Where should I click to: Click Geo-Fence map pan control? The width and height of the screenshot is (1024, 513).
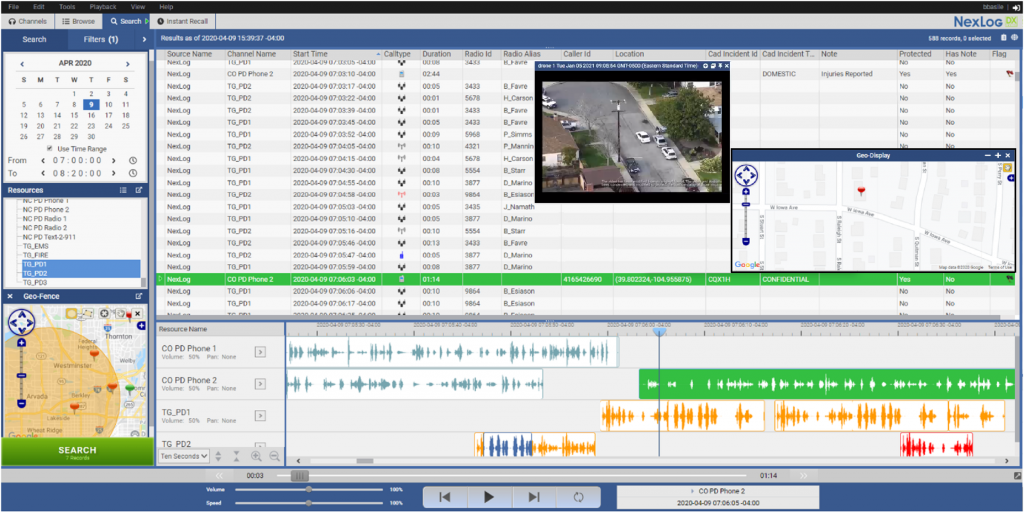pyautogui.click(x=21, y=323)
